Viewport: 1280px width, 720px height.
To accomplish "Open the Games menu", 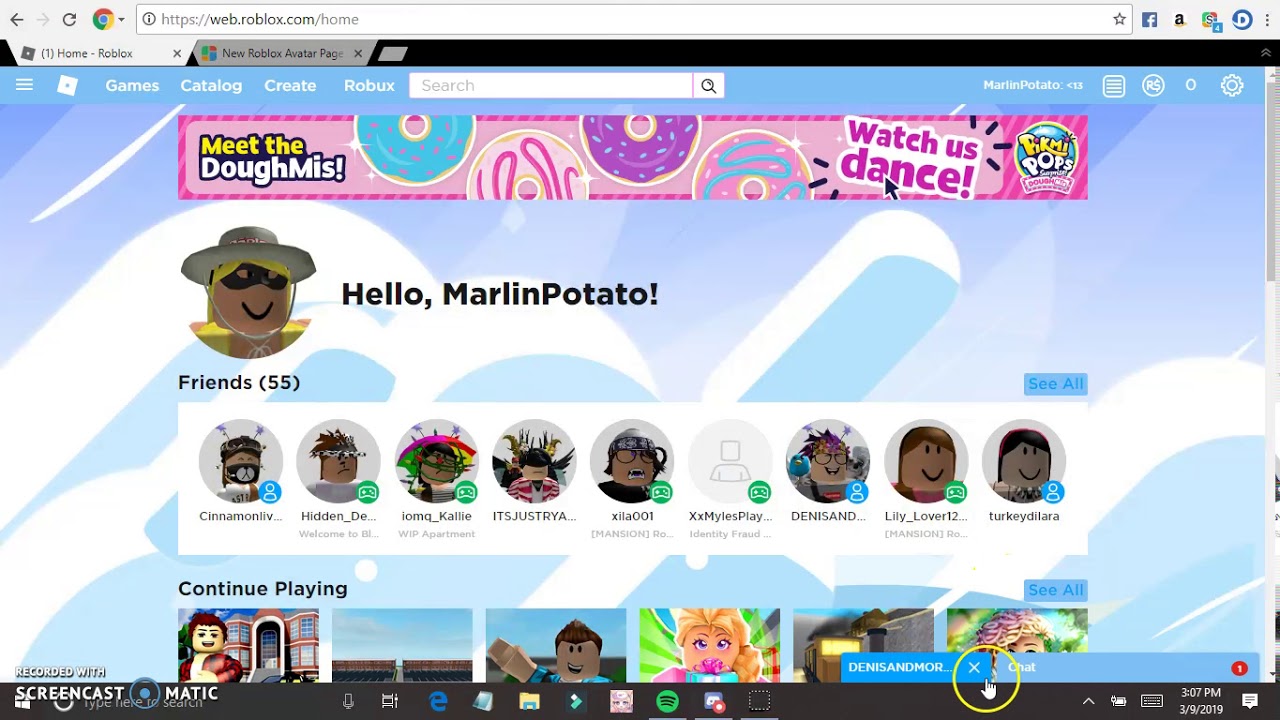I will [132, 86].
